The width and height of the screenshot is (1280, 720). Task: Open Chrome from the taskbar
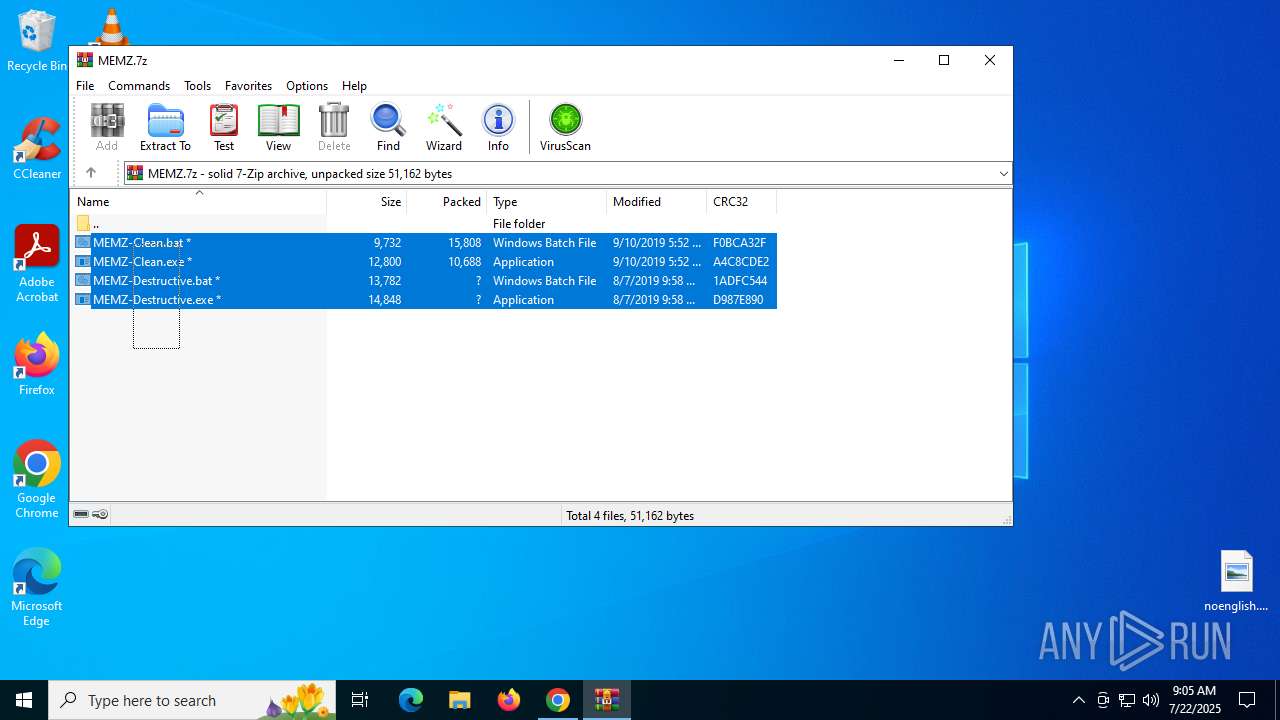[x=558, y=700]
